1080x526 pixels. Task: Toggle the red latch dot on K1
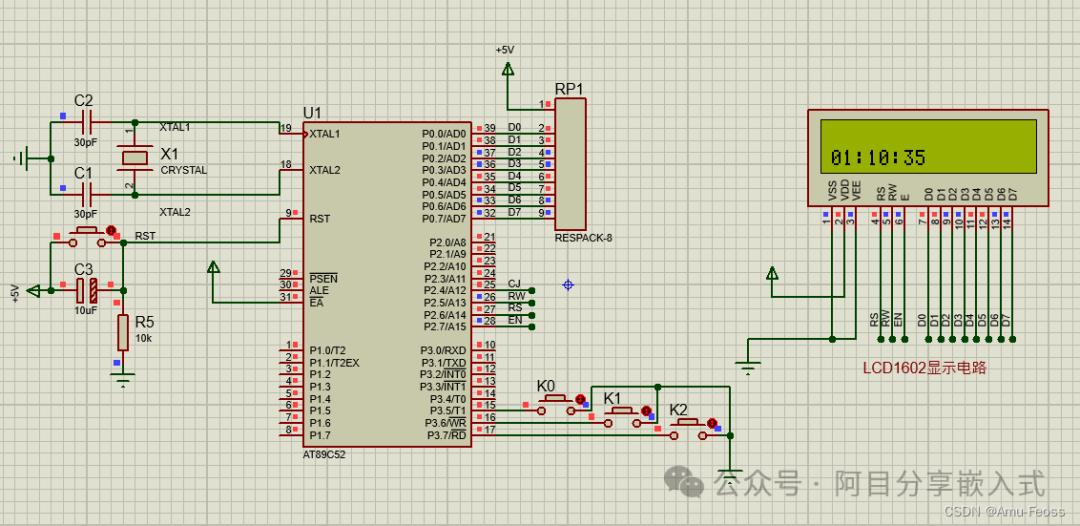[646, 411]
